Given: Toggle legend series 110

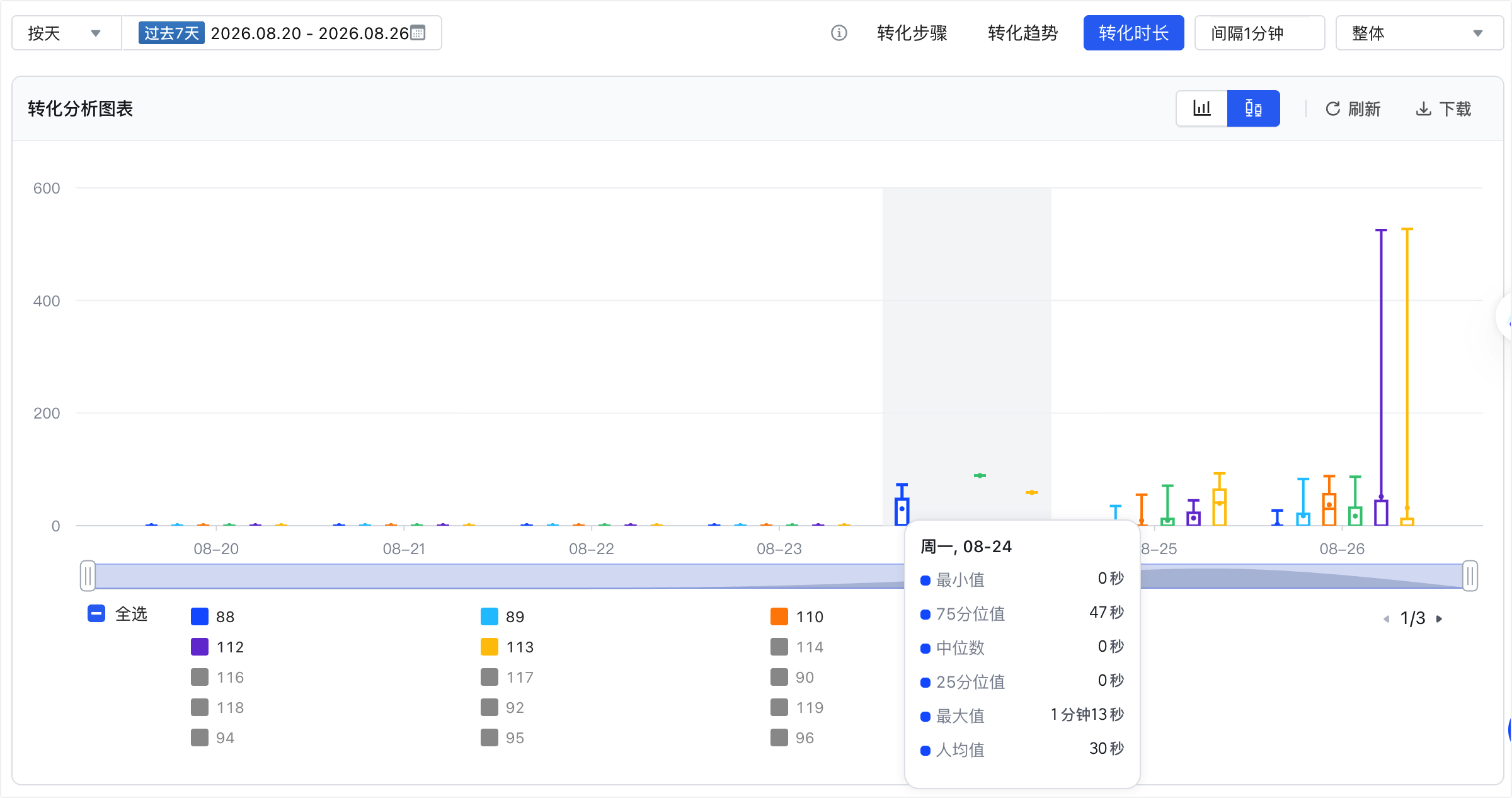Looking at the screenshot, I should click(797, 616).
